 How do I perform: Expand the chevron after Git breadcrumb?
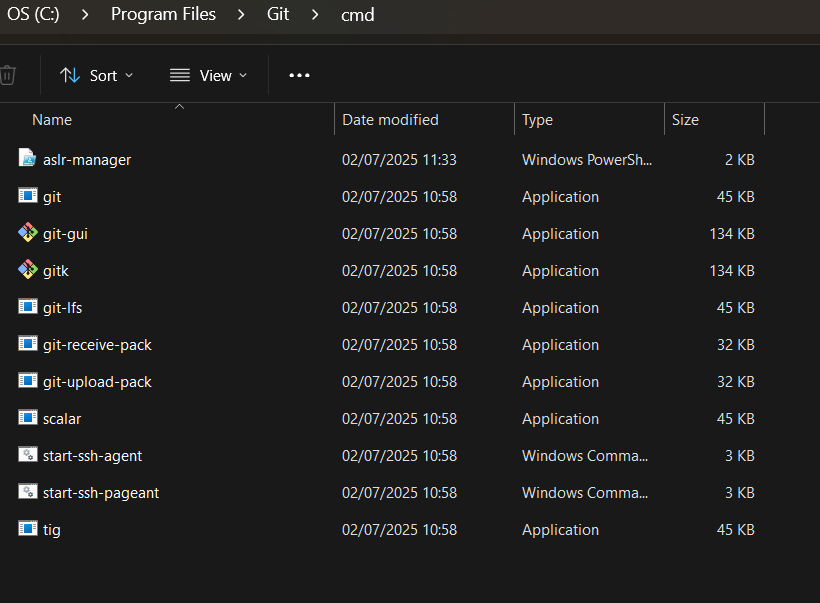(x=315, y=15)
